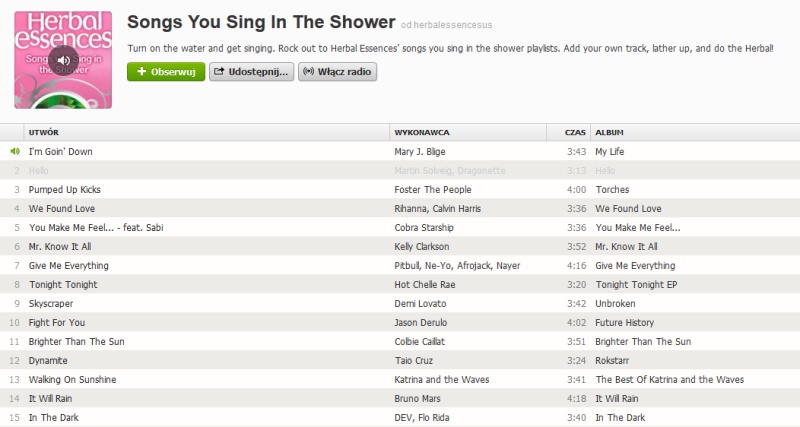Open artist Foster The People

point(433,189)
